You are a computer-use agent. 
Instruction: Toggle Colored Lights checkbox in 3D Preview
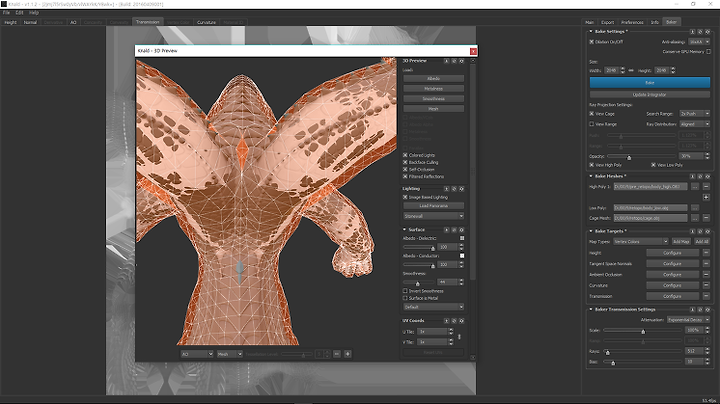405,155
